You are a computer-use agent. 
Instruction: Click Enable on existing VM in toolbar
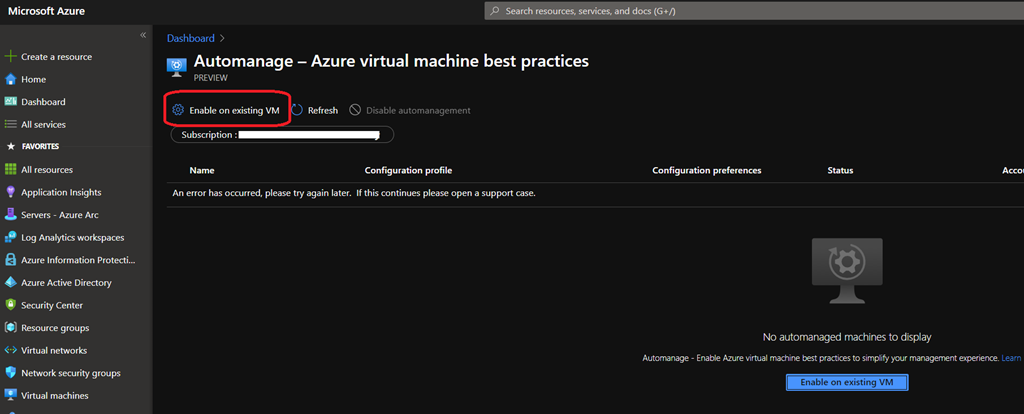pyautogui.click(x=226, y=110)
